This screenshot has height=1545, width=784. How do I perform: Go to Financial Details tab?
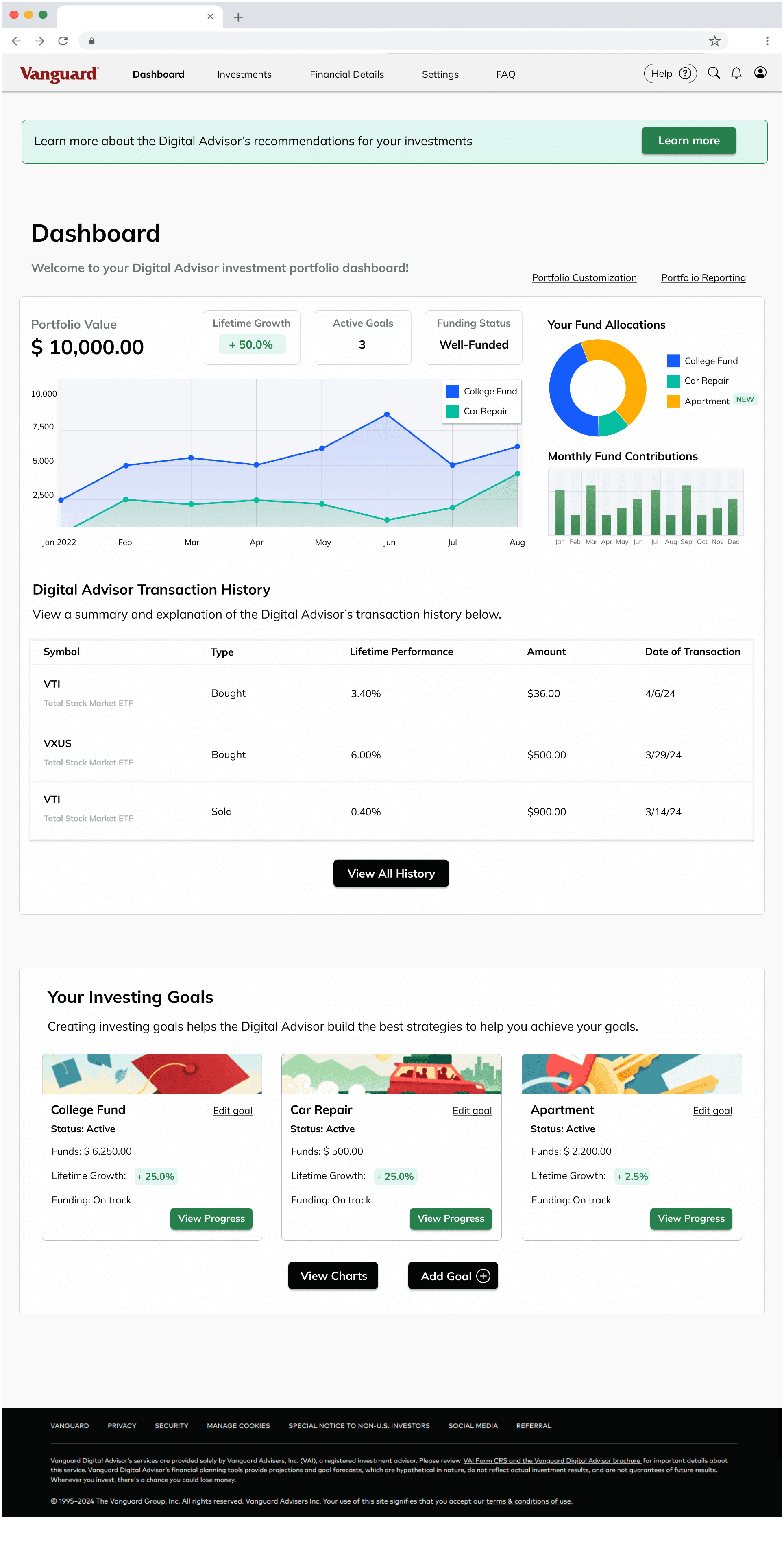point(347,74)
